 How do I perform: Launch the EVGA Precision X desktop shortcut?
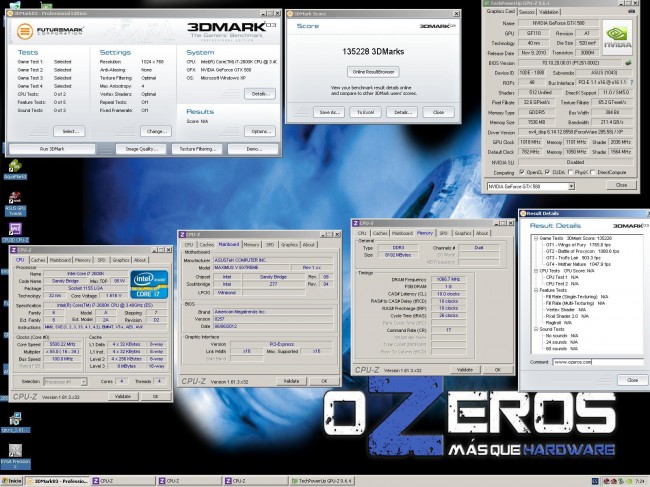click(15, 456)
